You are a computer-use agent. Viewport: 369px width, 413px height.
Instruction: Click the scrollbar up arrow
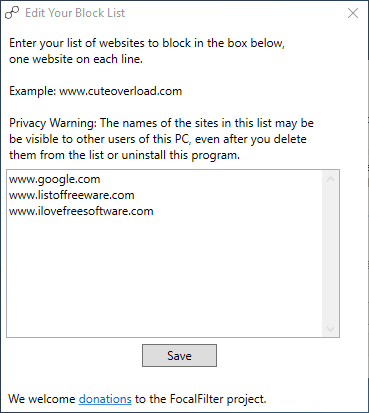tap(330, 179)
